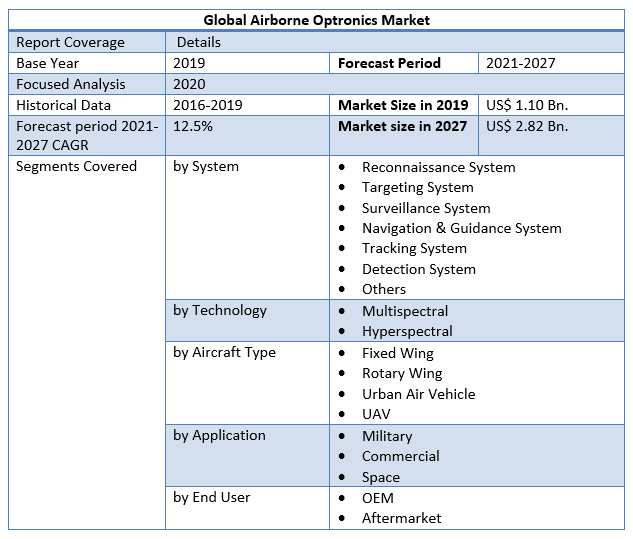Image resolution: width=633 pixels, height=539 pixels.
Task: Select the Commercial application item
Action: click(400, 456)
